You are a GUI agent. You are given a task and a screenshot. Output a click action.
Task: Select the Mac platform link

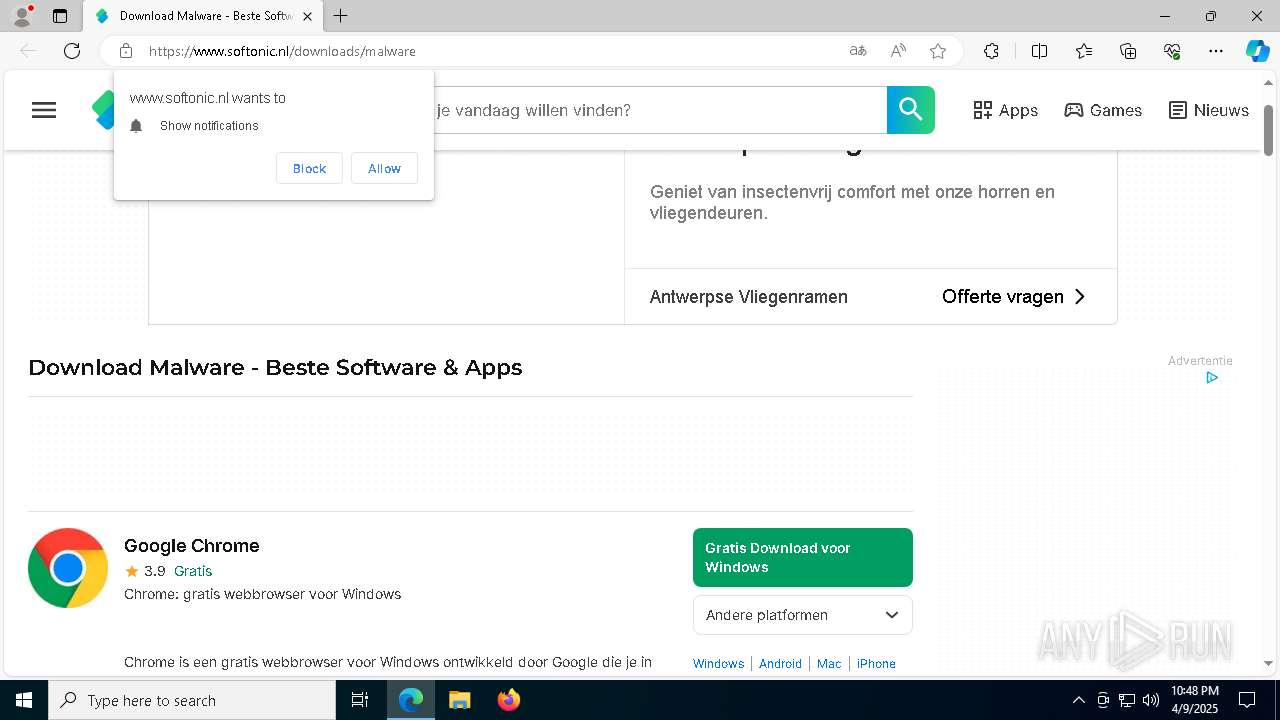829,664
